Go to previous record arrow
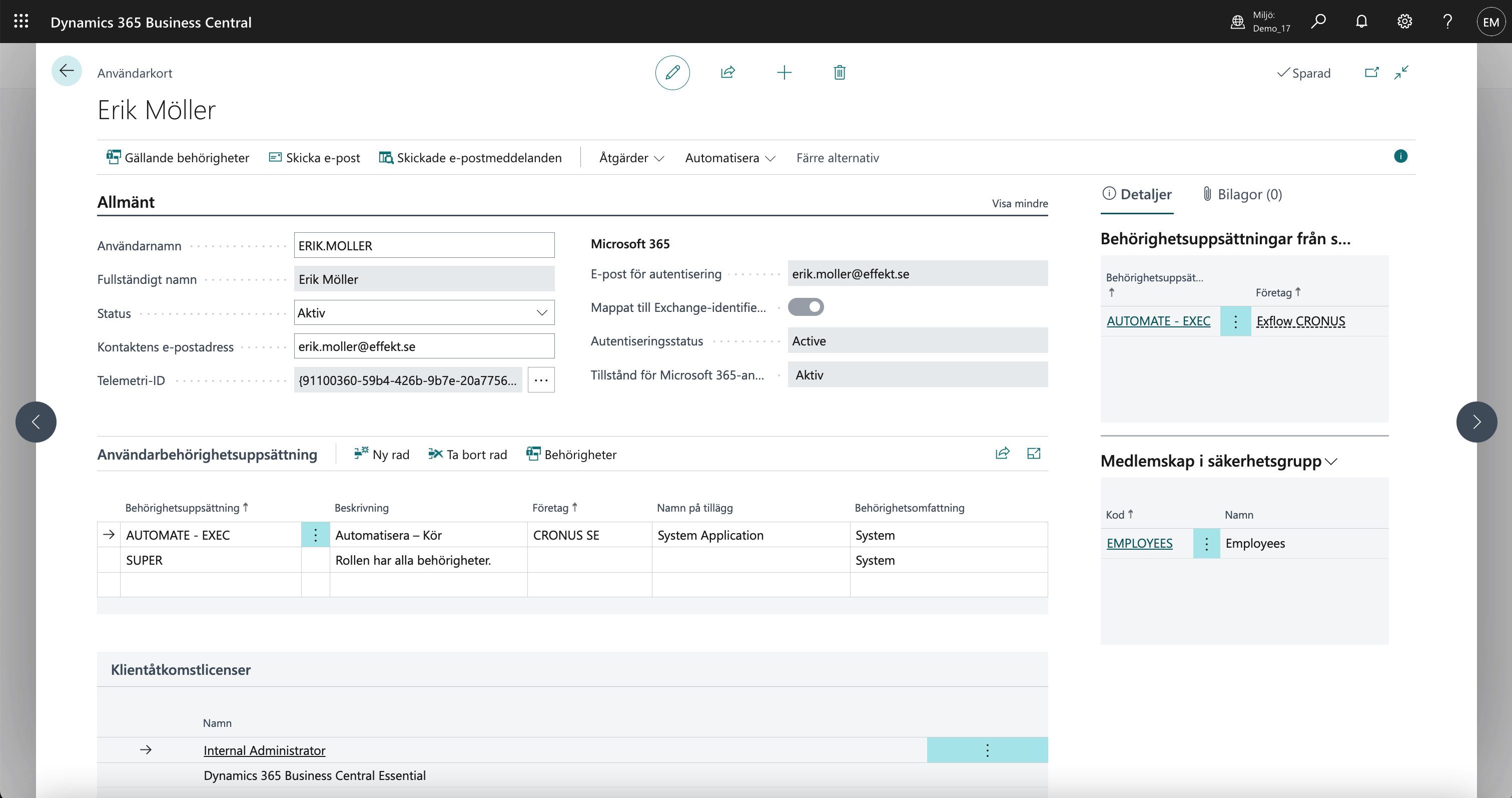Viewport: 1512px width, 798px height. point(36,422)
